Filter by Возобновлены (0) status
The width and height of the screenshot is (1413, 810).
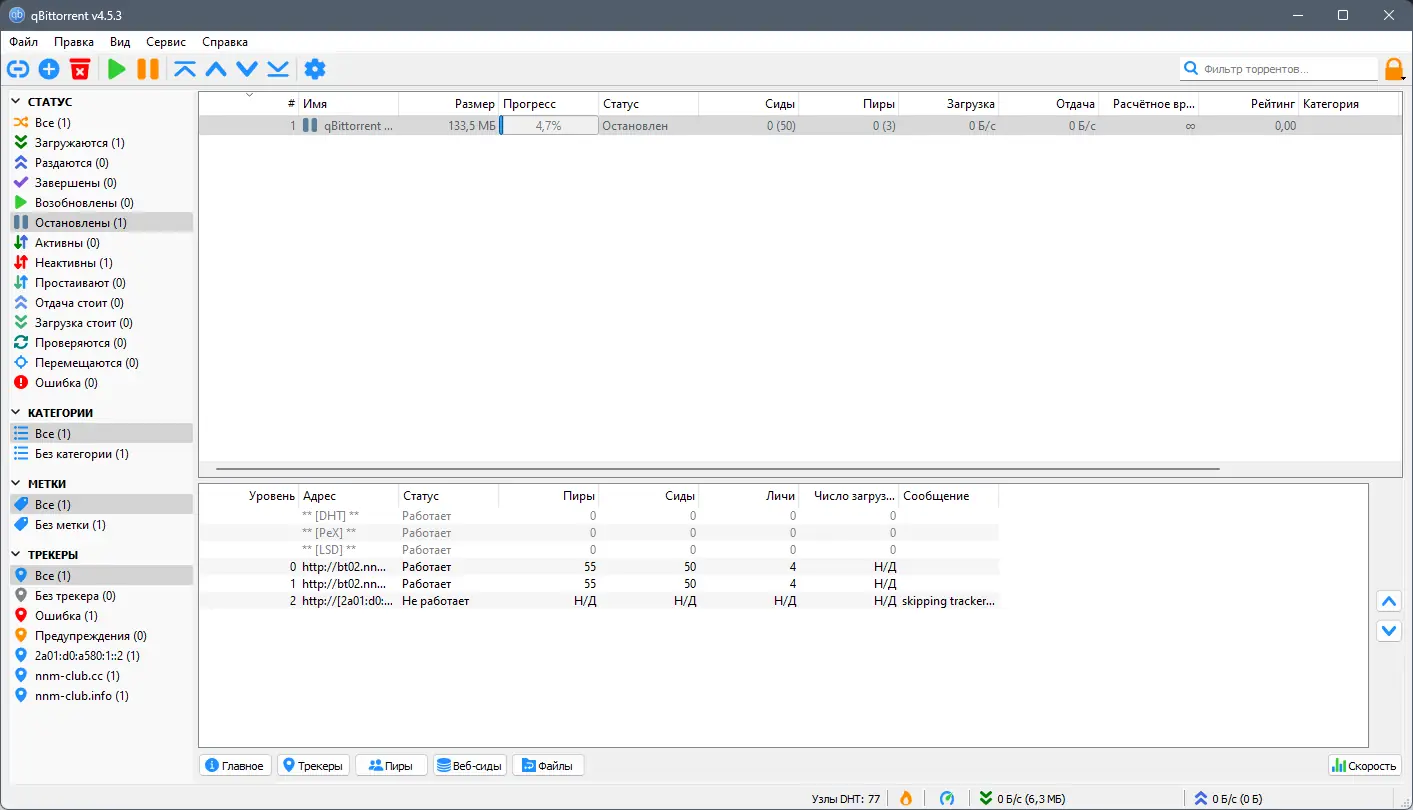(x=101, y=203)
